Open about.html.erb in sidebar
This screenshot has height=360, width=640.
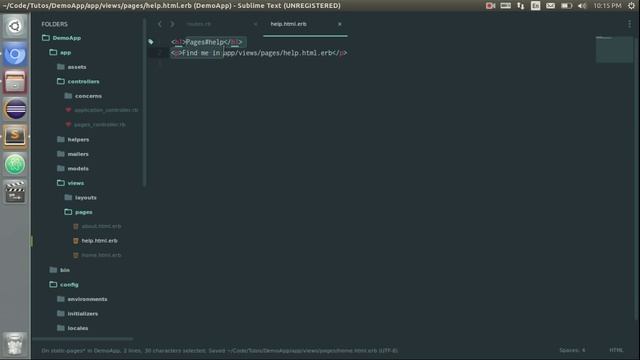coord(97,226)
